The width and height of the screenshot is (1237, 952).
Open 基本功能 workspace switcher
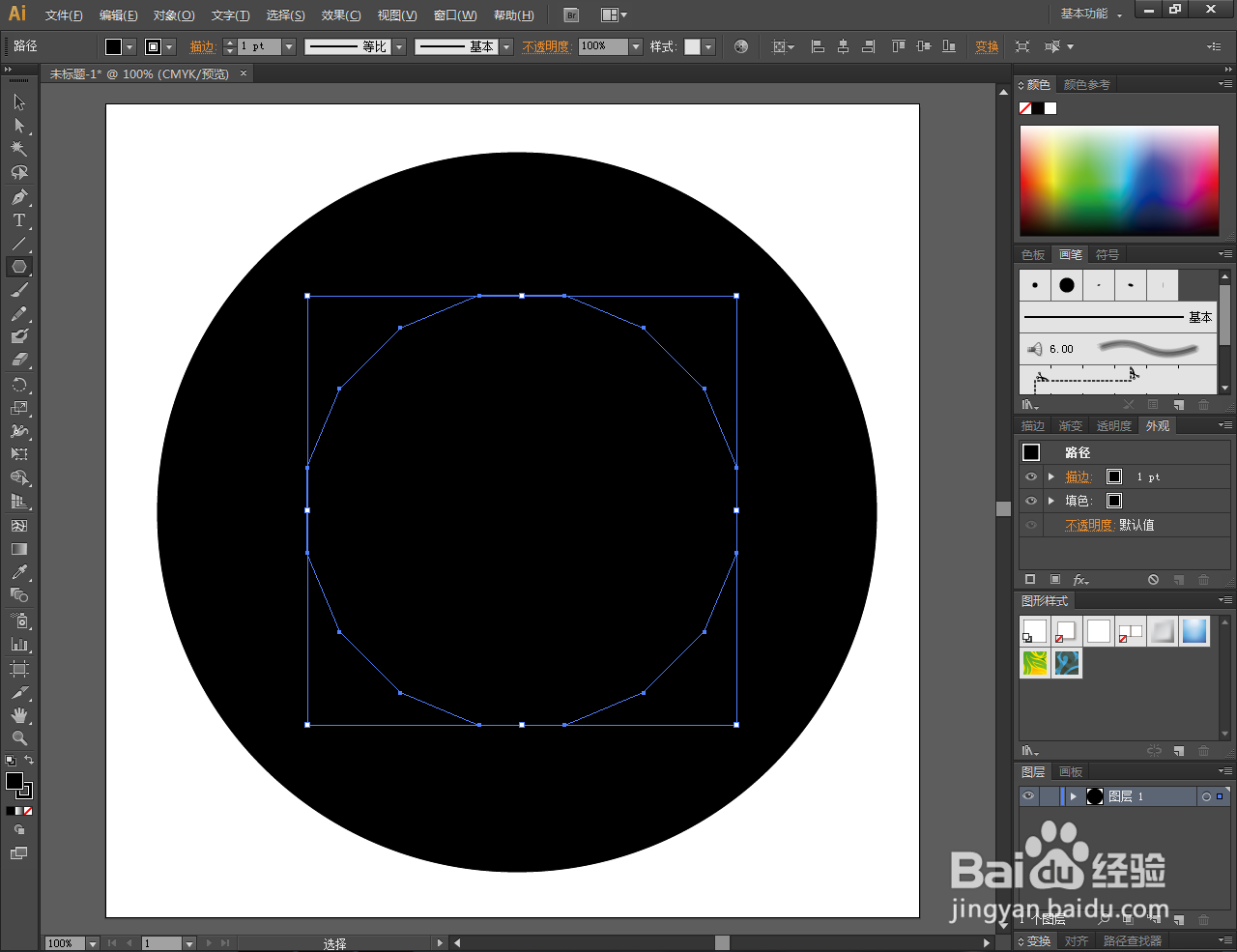coord(1091,14)
